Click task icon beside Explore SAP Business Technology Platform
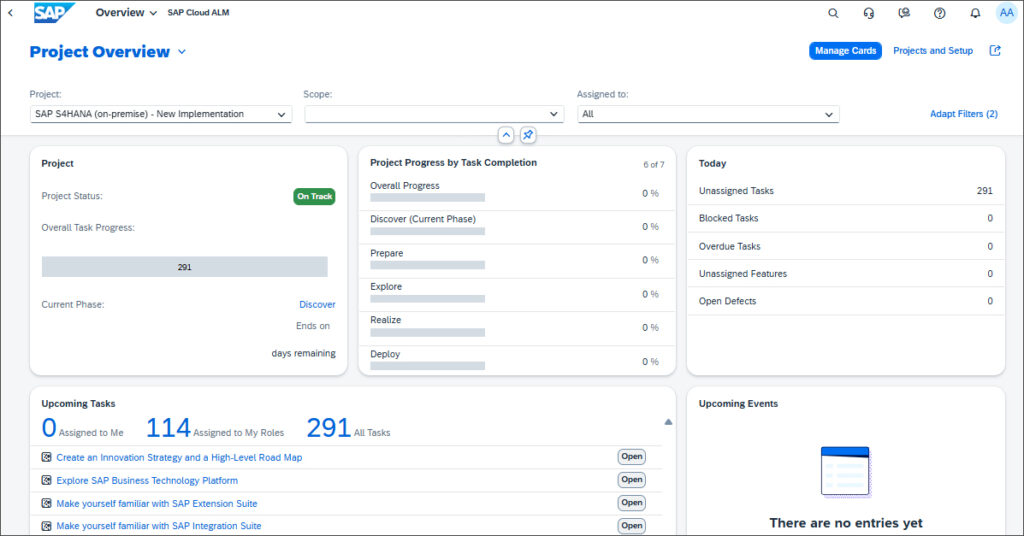Viewport: 1024px width, 536px height. (46, 480)
